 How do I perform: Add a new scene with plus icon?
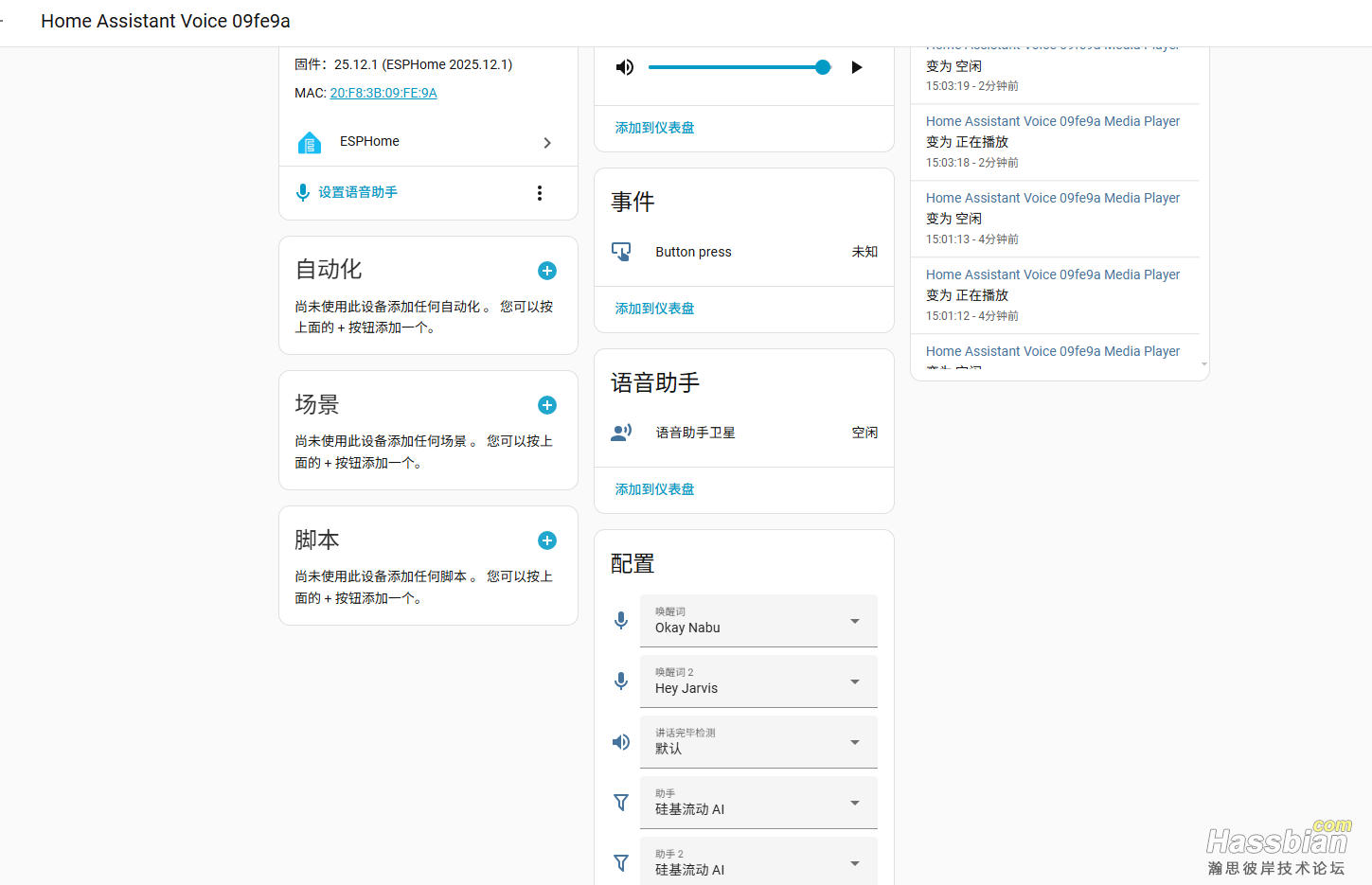547,405
